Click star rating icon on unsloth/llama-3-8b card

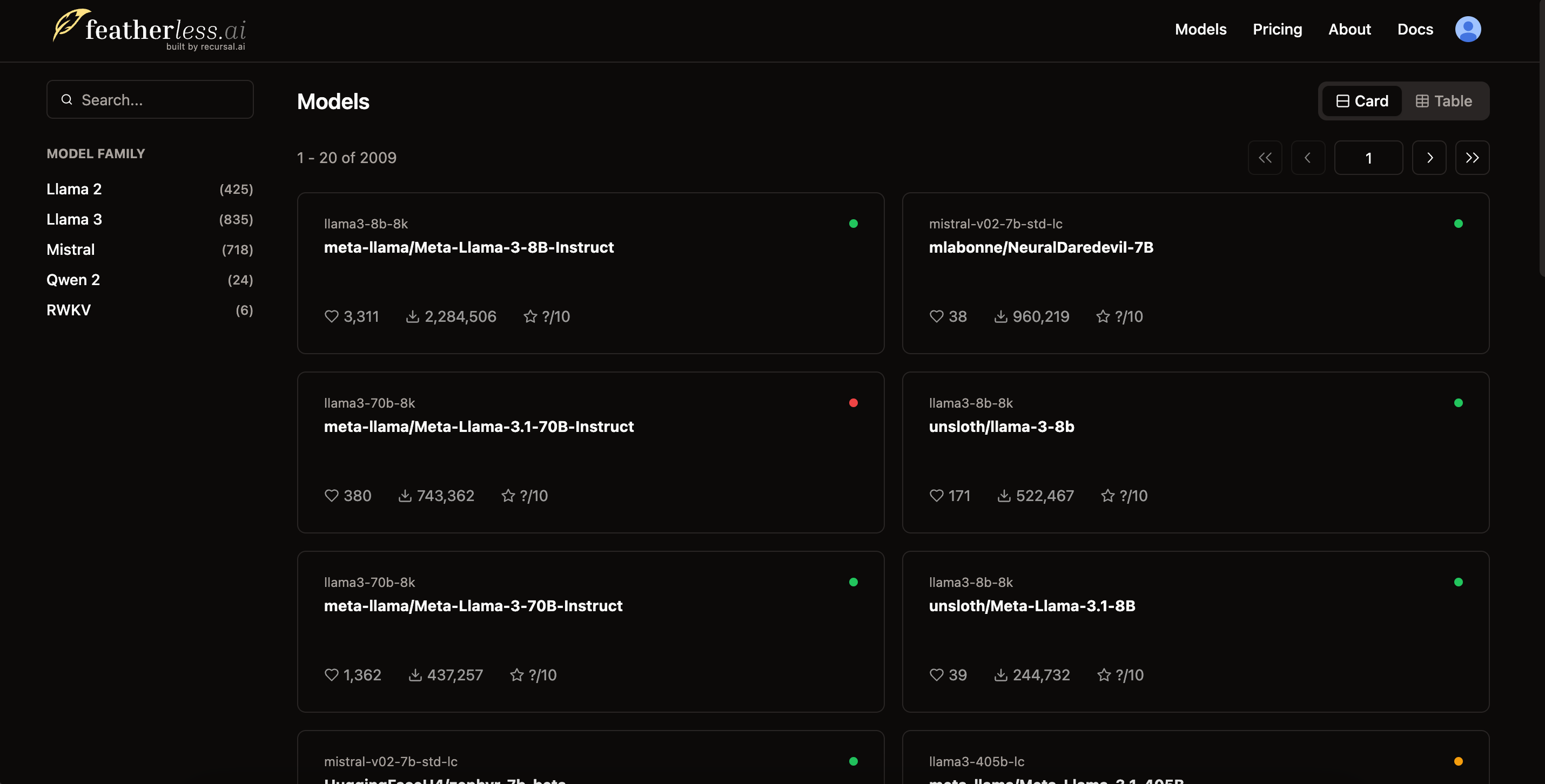pyautogui.click(x=1107, y=496)
